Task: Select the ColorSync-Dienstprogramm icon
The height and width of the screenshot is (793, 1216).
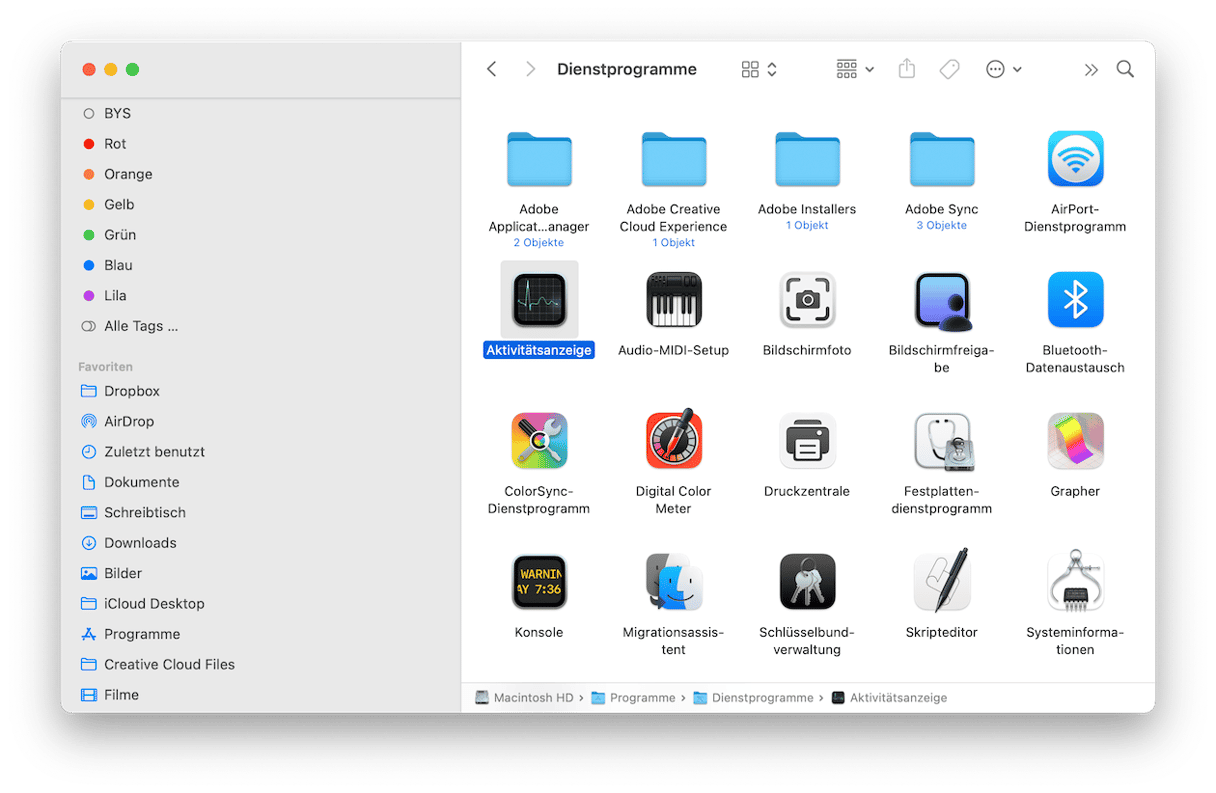Action: (x=539, y=441)
